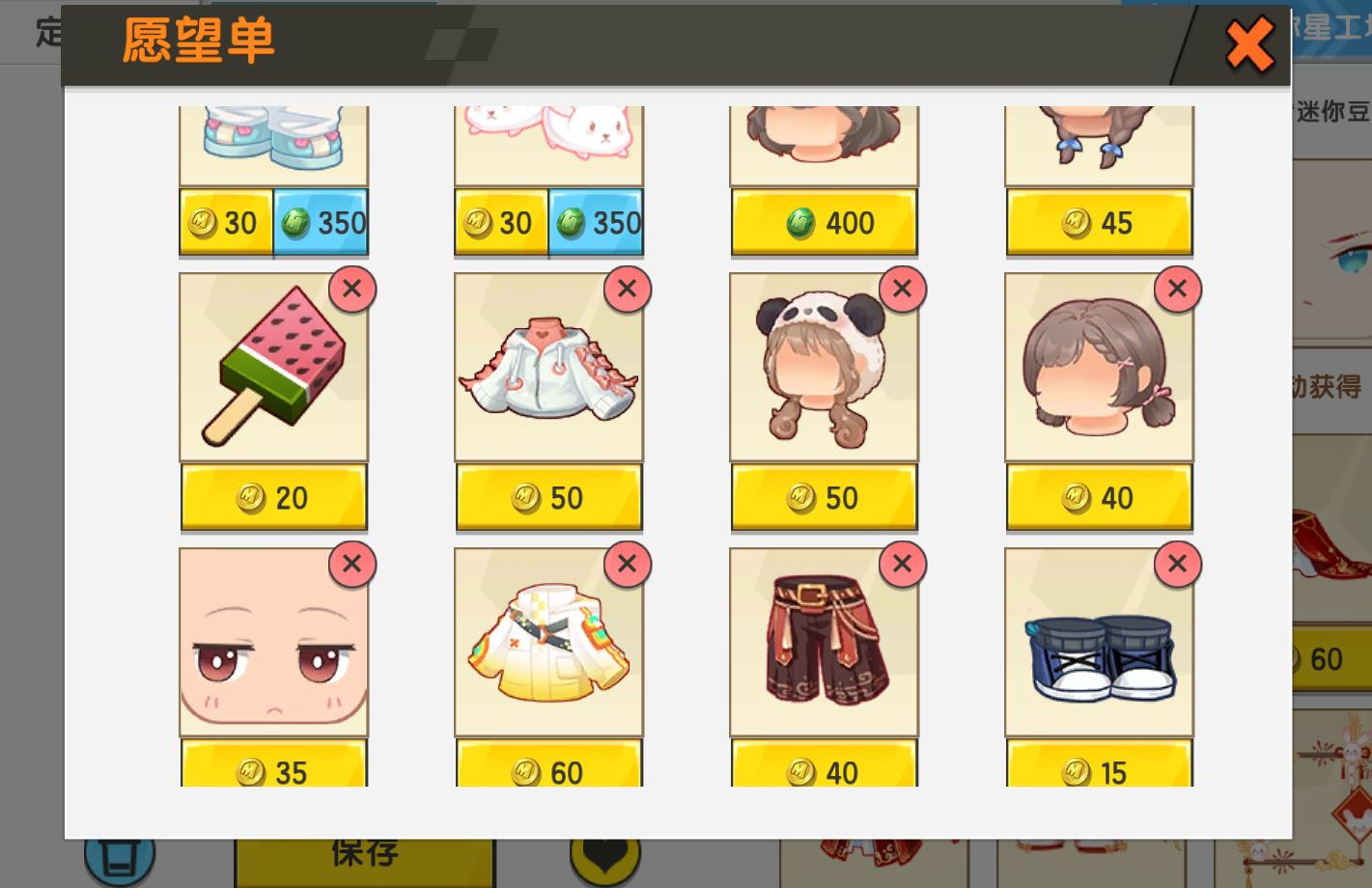Remove the red-eyed face from wishlist
The height and width of the screenshot is (888, 1372).
(x=352, y=564)
